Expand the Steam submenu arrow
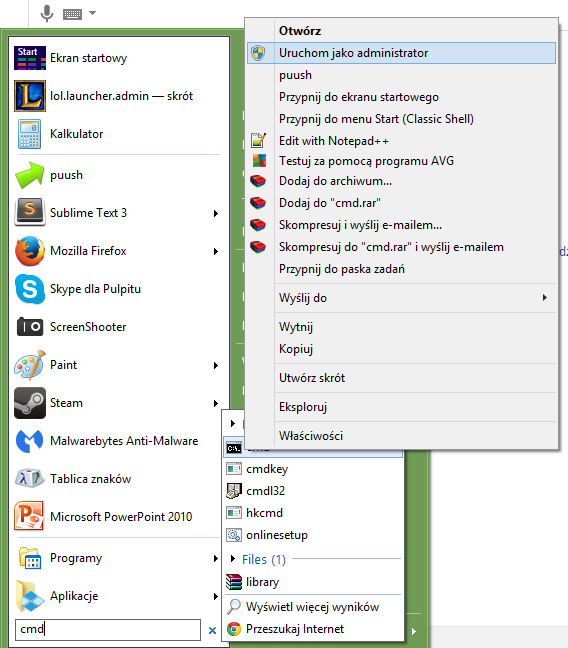Screen dimensions: 568x648 (x=215, y=403)
